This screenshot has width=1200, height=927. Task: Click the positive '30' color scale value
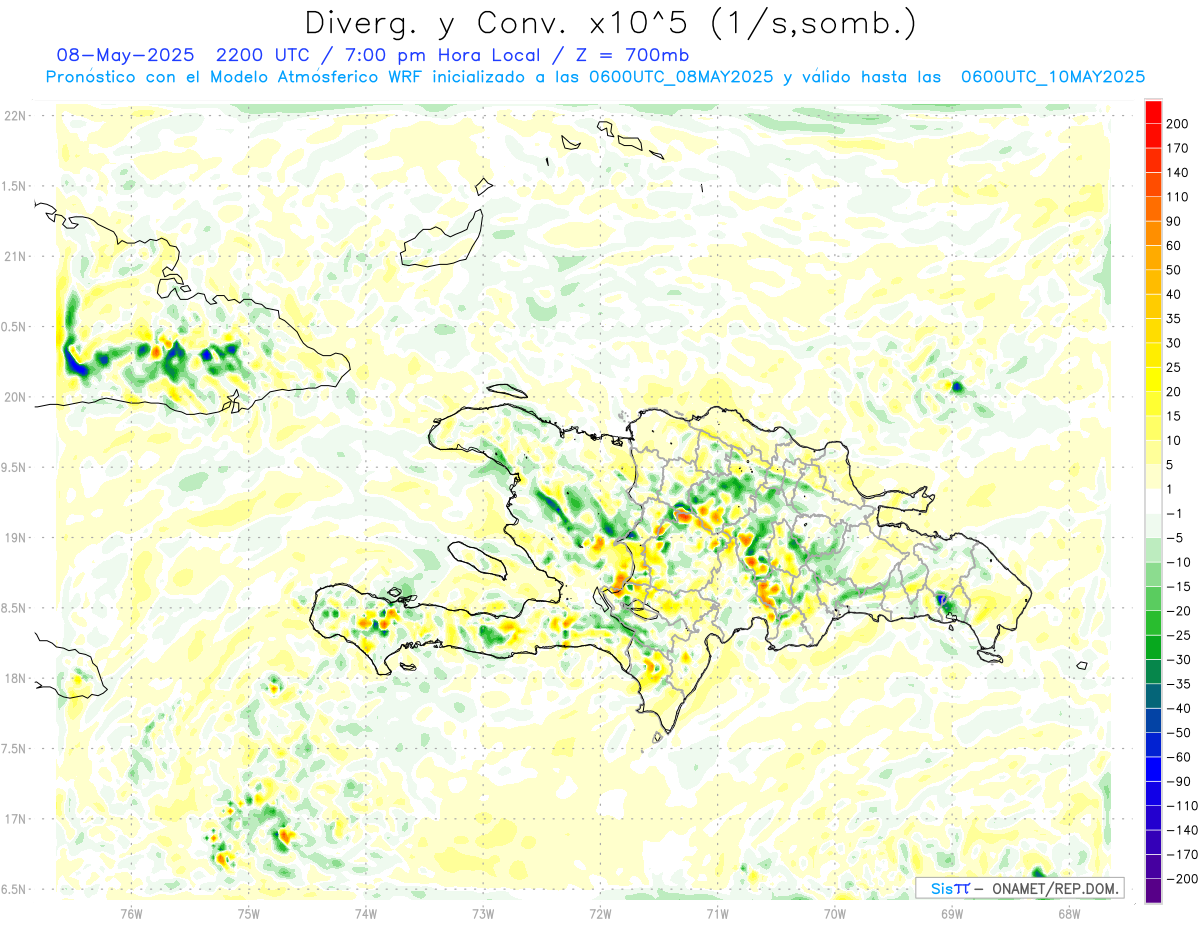tap(1174, 343)
